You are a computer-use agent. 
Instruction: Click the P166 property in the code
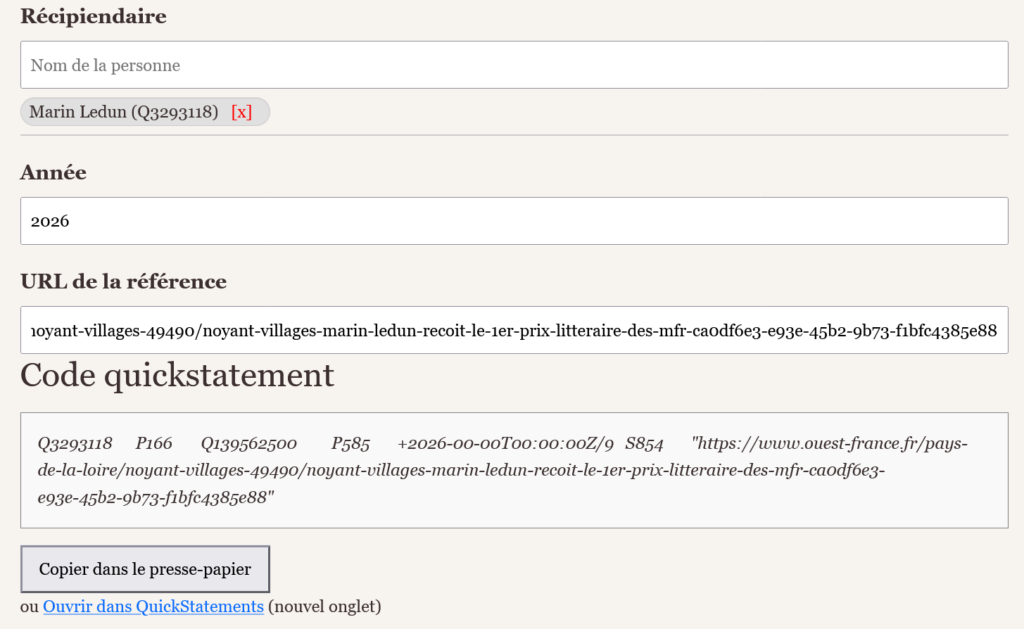click(x=154, y=443)
